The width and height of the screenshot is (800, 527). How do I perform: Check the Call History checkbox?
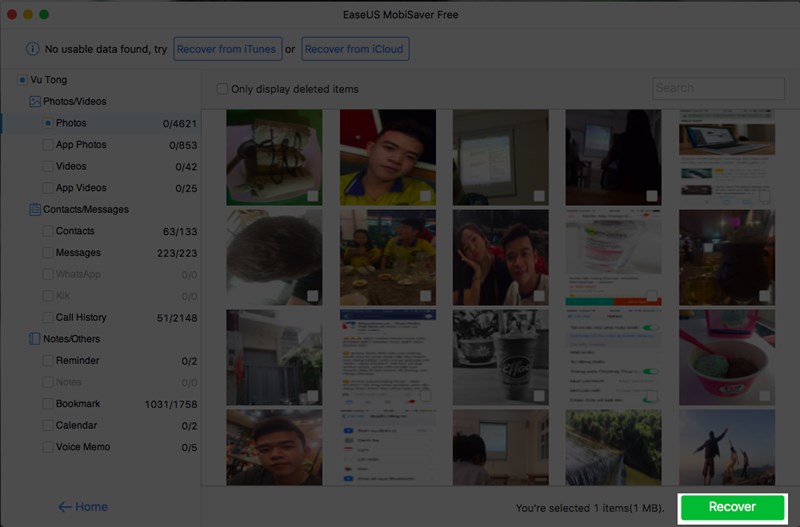click(47, 317)
